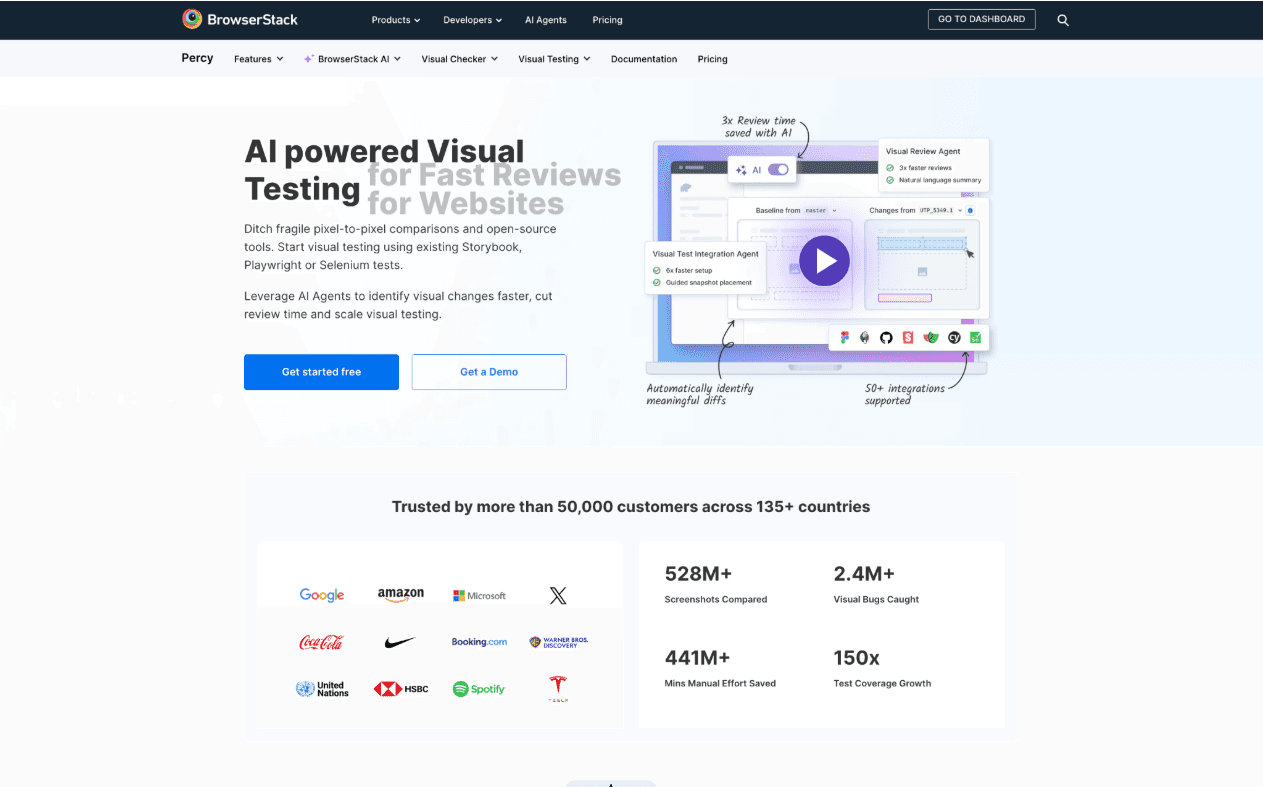The width and height of the screenshot is (1263, 787).
Task: Click the United Nations logo
Action: click(322, 689)
